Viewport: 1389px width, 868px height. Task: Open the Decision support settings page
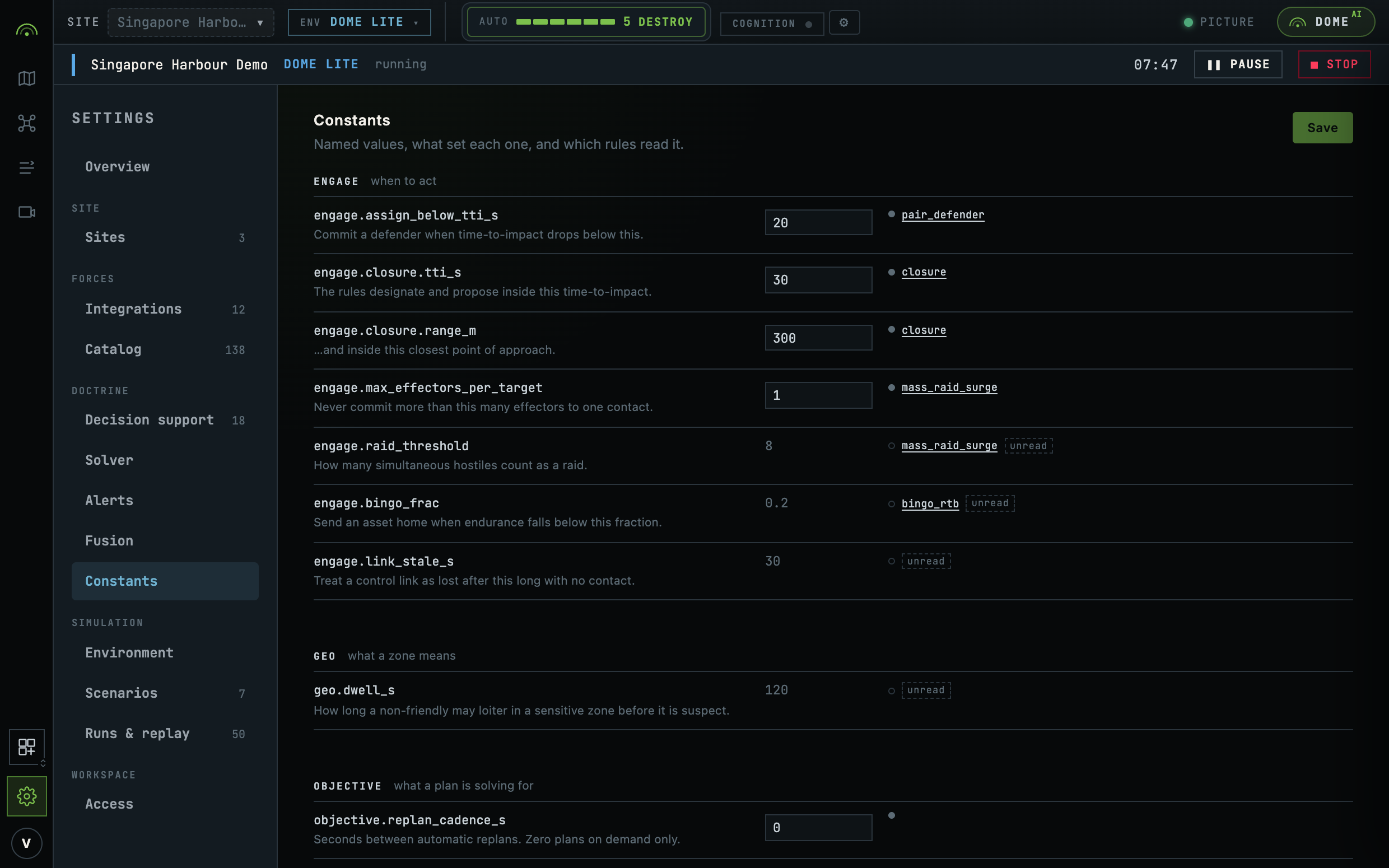click(165, 419)
